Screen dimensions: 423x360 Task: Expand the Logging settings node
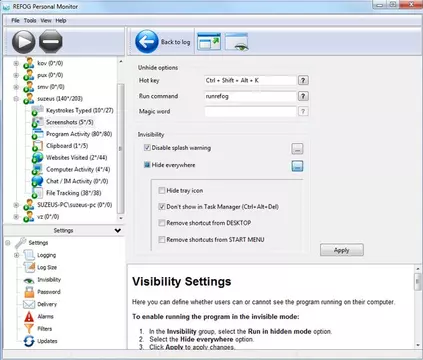coord(16,255)
